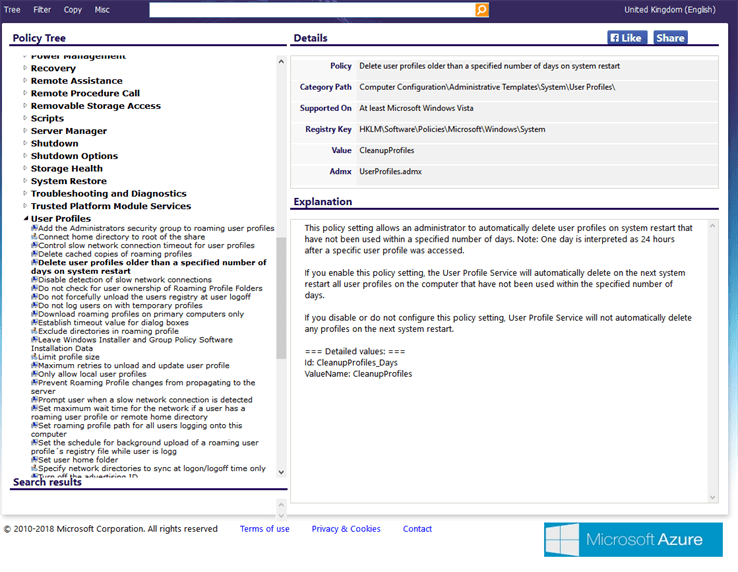Screen dimensions: 738x572
Task: Click policy icon for Only allow local user profiles
Action: 34,373
